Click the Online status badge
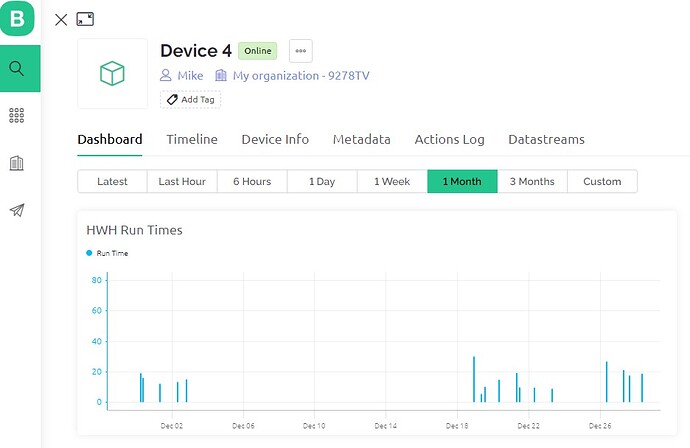The image size is (690, 448). 257,51
